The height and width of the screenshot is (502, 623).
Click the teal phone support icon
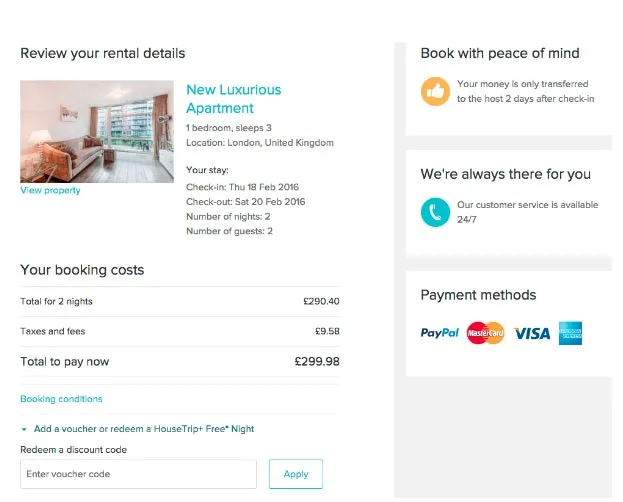[x=435, y=212]
